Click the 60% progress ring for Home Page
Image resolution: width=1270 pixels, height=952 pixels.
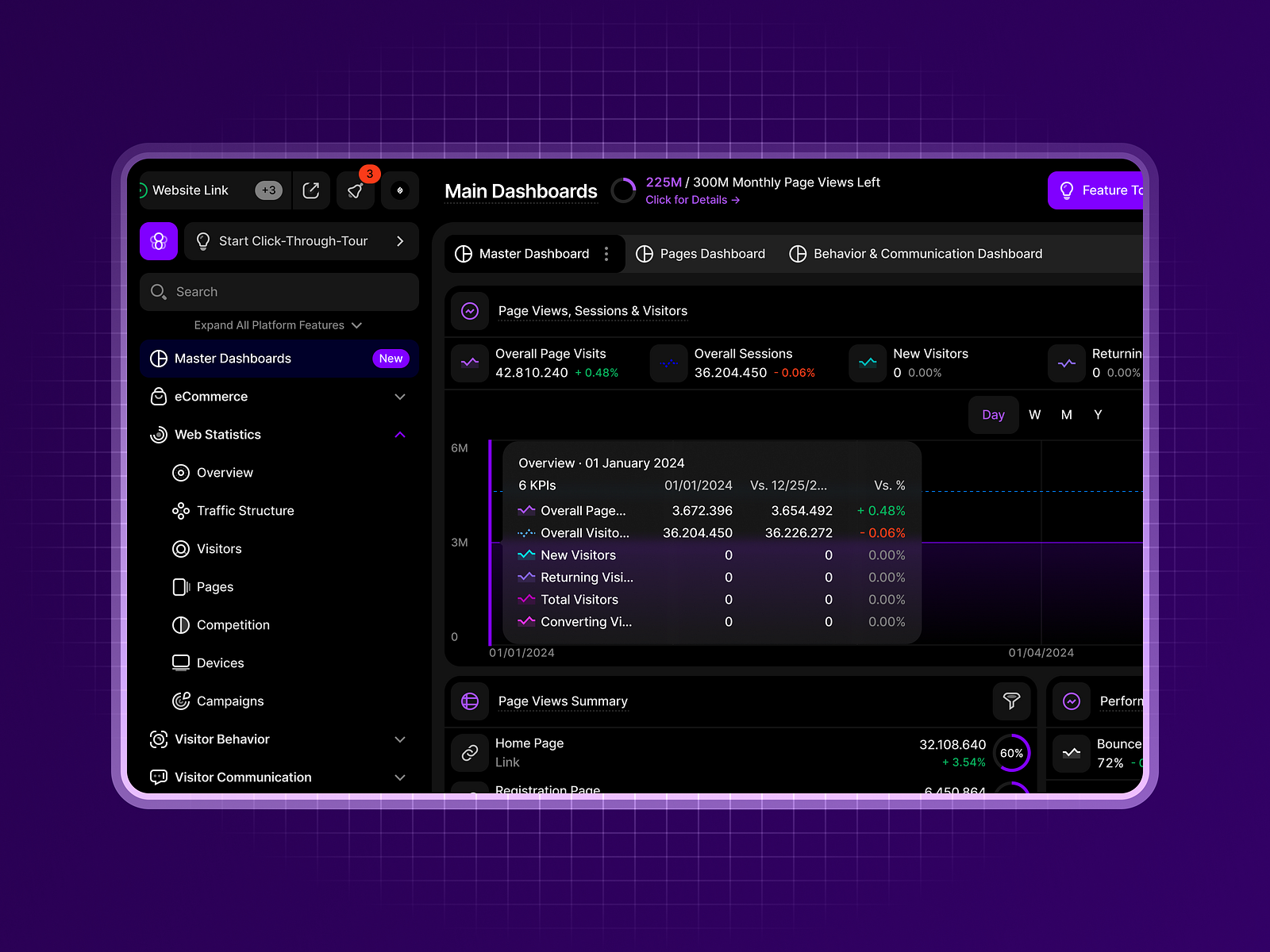tap(1011, 753)
